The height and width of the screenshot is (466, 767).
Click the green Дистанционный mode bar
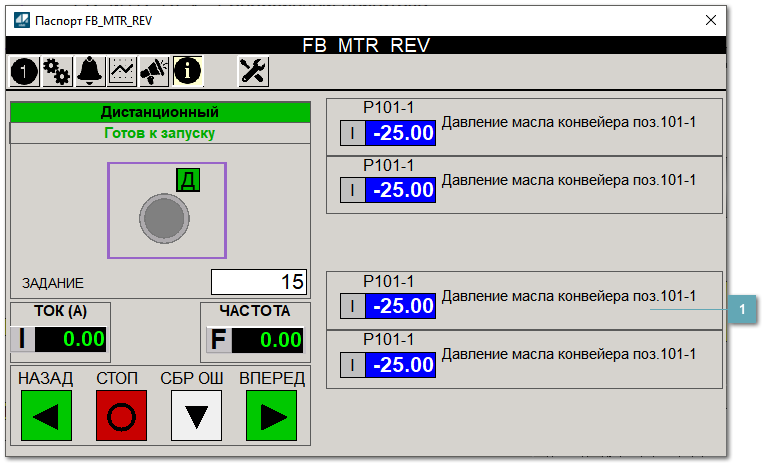160,112
